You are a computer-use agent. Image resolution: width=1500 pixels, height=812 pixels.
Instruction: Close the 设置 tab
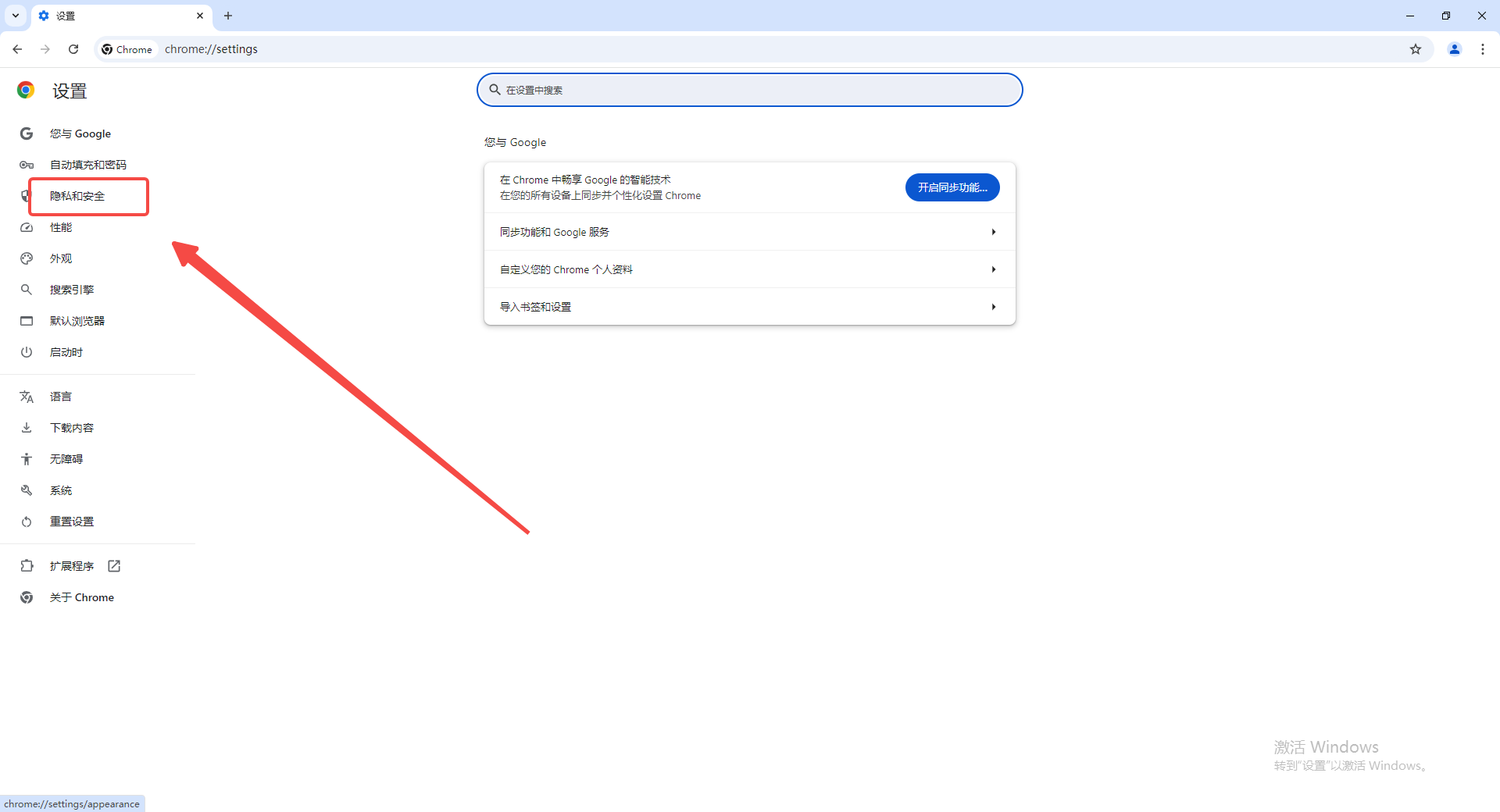200,16
